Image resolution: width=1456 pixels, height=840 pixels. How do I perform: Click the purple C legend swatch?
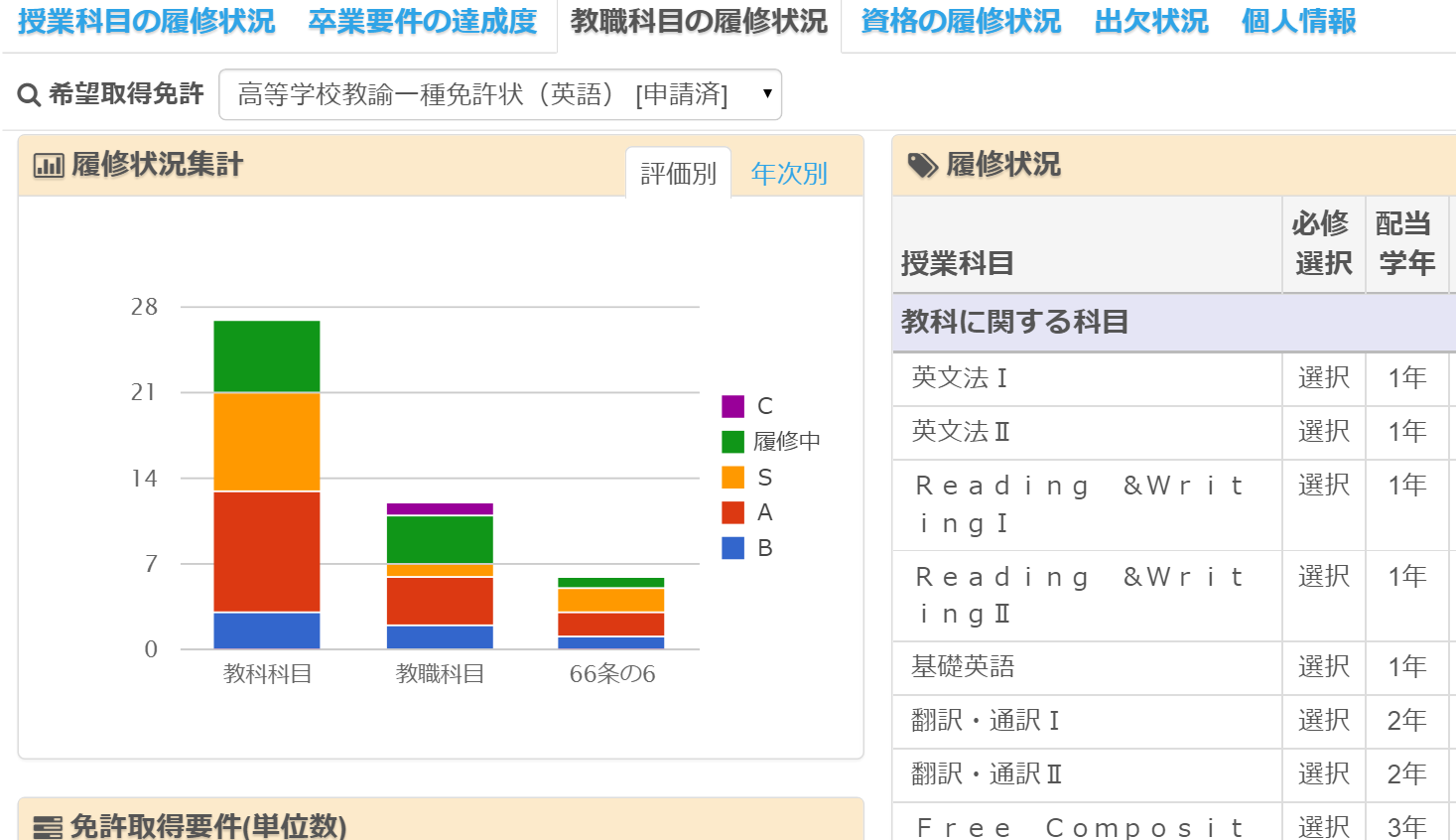pyautogui.click(x=732, y=406)
